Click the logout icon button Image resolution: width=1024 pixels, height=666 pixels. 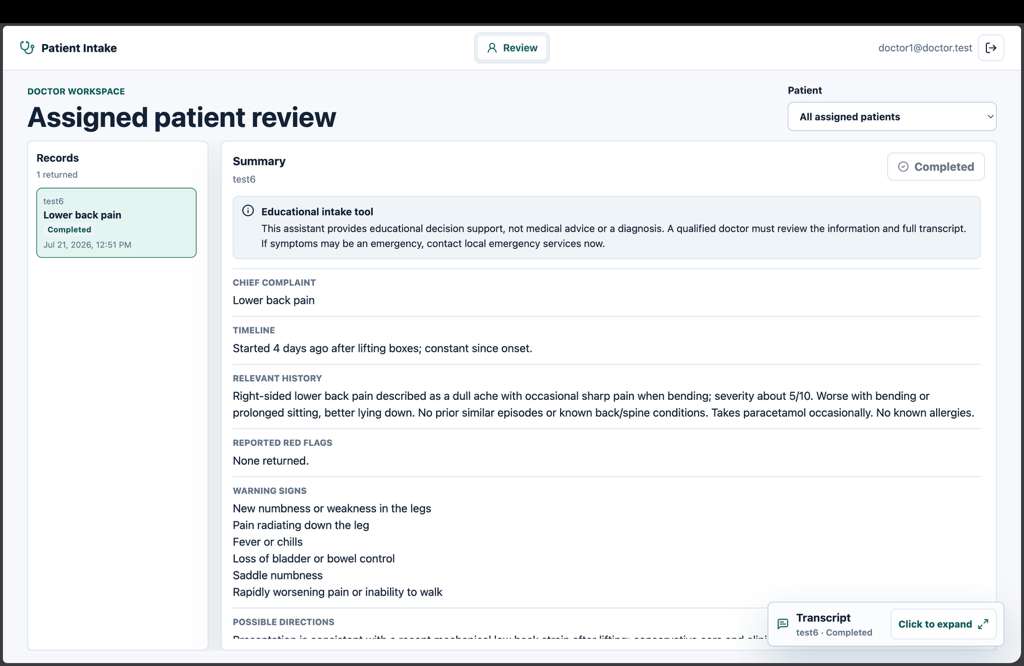pos(991,48)
